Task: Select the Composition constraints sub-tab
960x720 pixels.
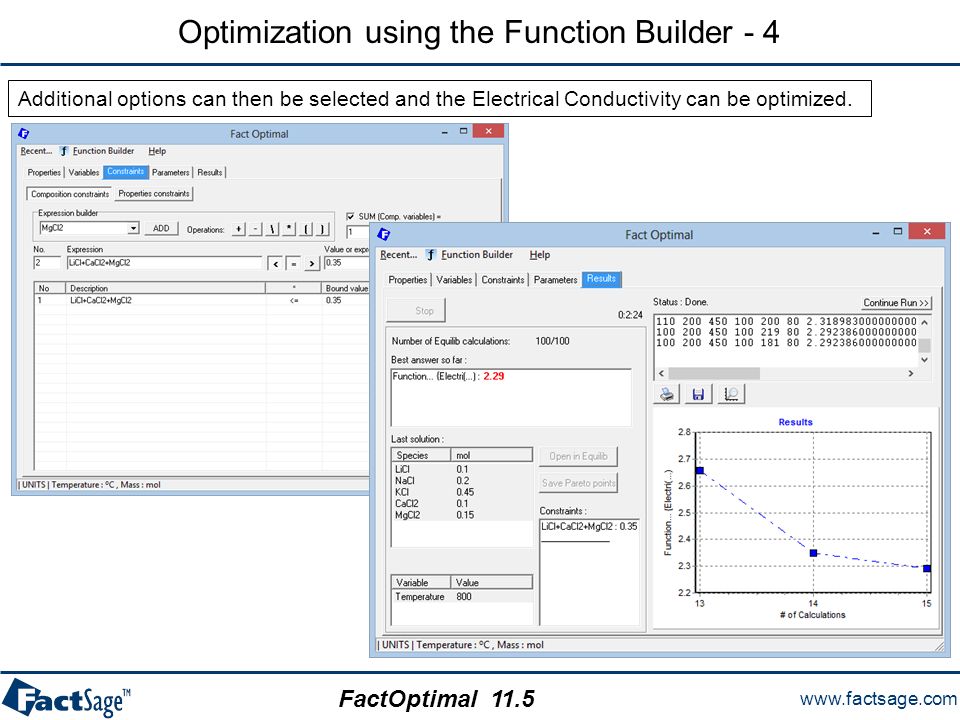Action: 69,194
